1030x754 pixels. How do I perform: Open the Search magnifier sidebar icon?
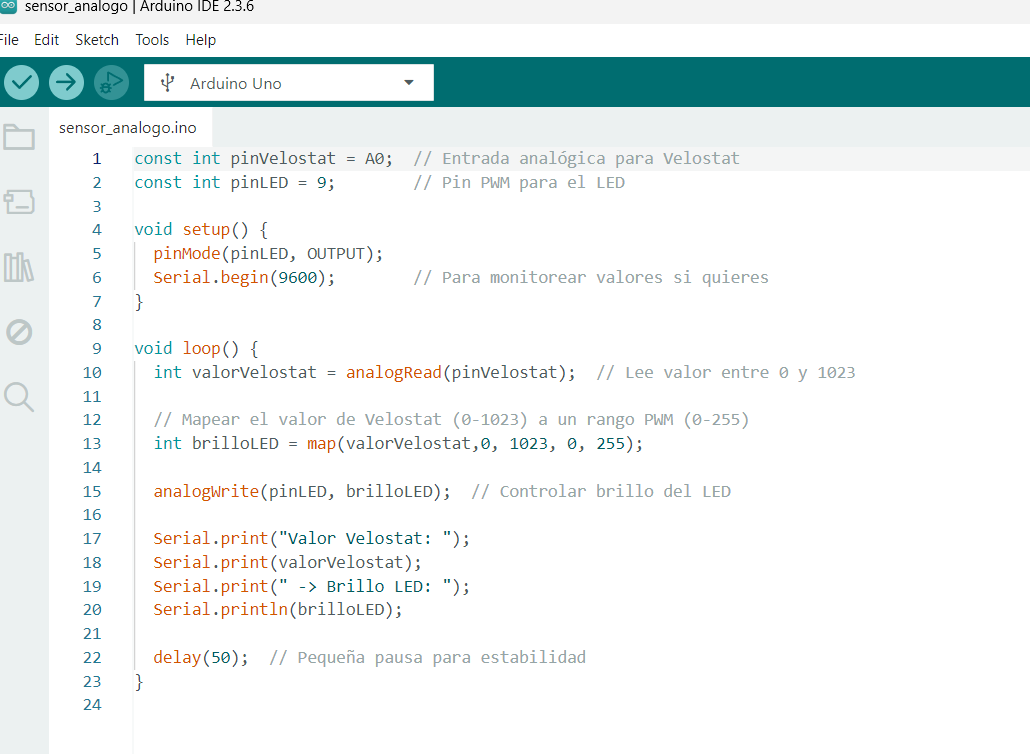(x=19, y=397)
